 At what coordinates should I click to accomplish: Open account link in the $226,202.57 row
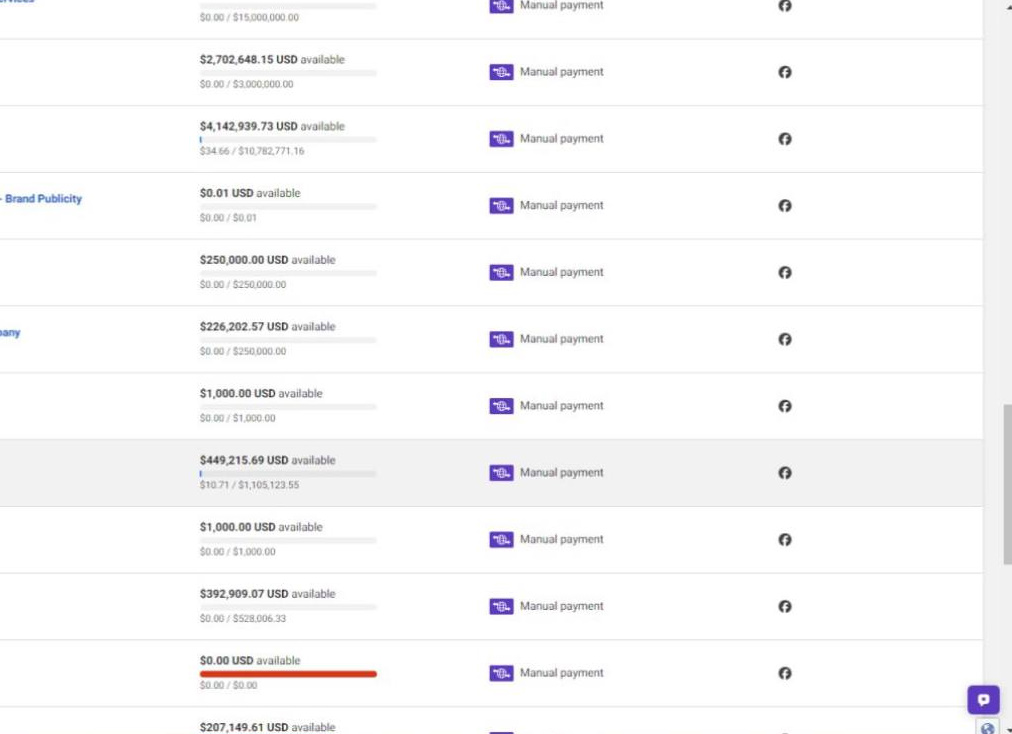(10, 333)
